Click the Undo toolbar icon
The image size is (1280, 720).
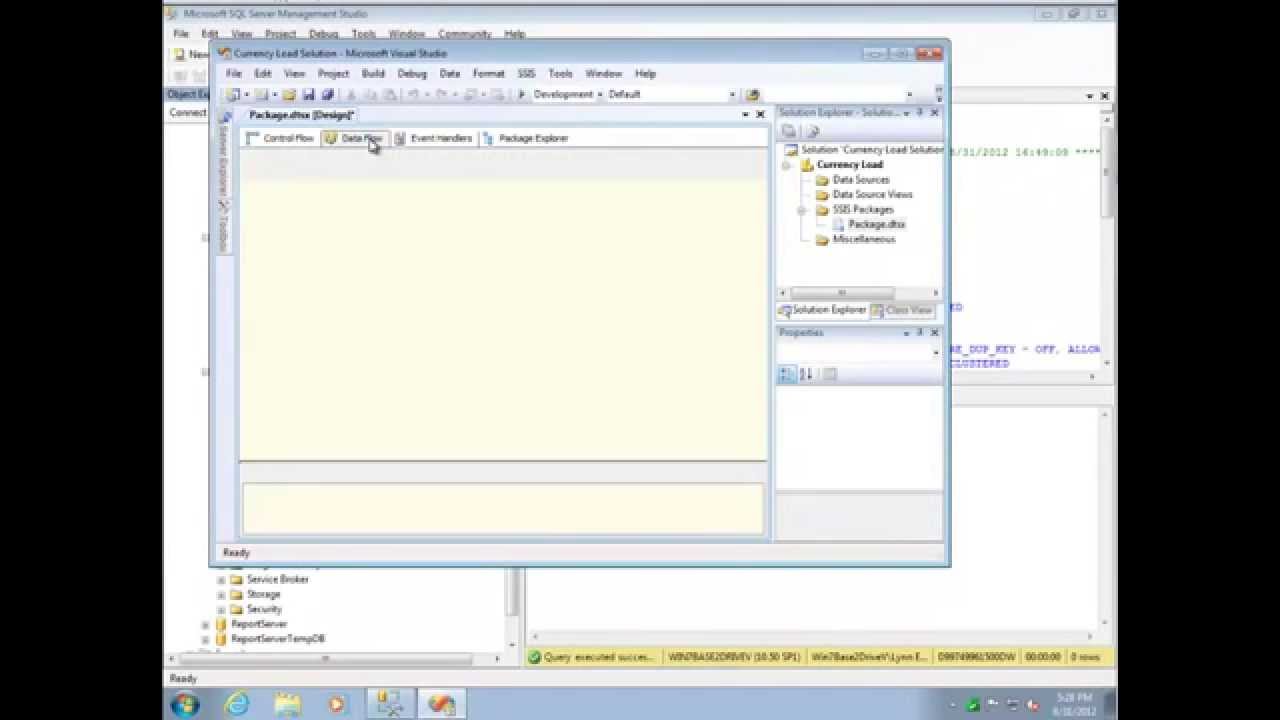pos(413,95)
